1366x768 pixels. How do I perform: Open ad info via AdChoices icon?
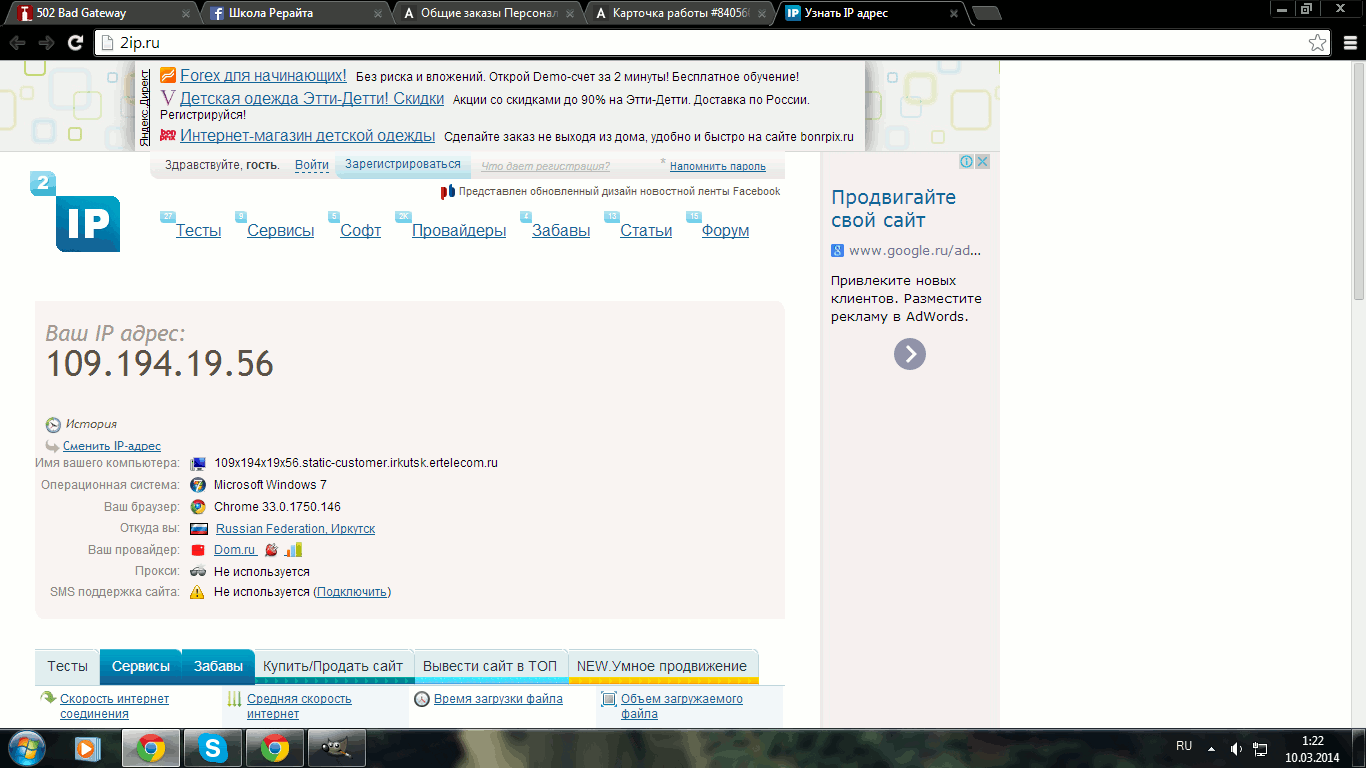[967, 161]
